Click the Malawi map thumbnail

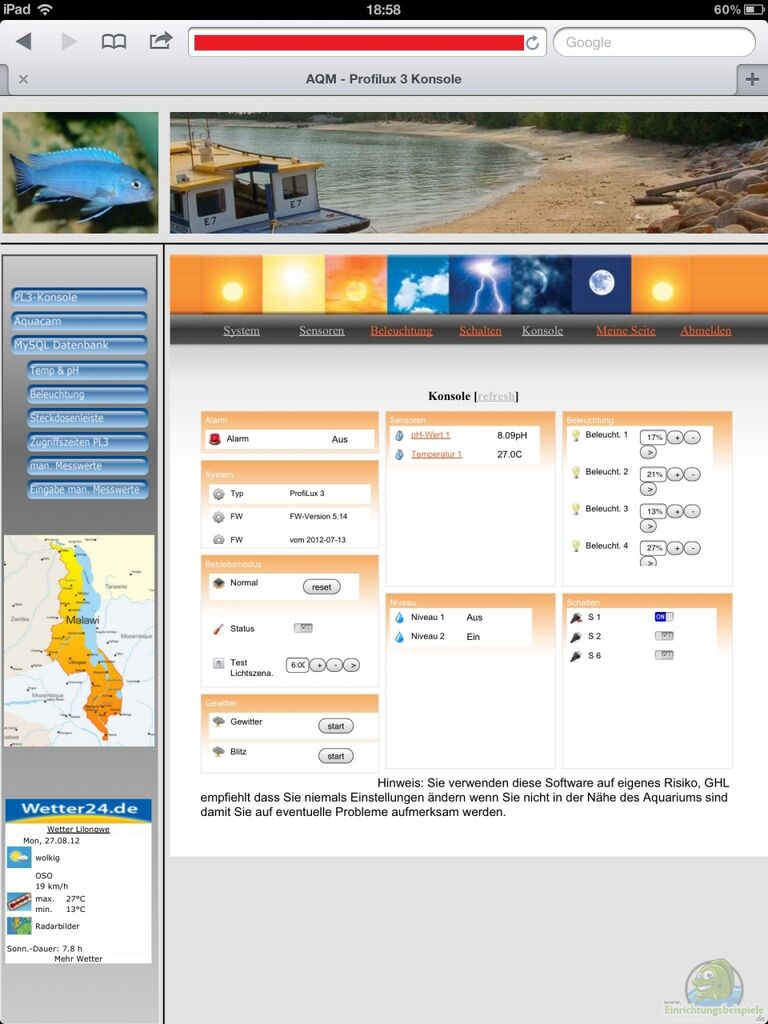pyautogui.click(x=79, y=640)
